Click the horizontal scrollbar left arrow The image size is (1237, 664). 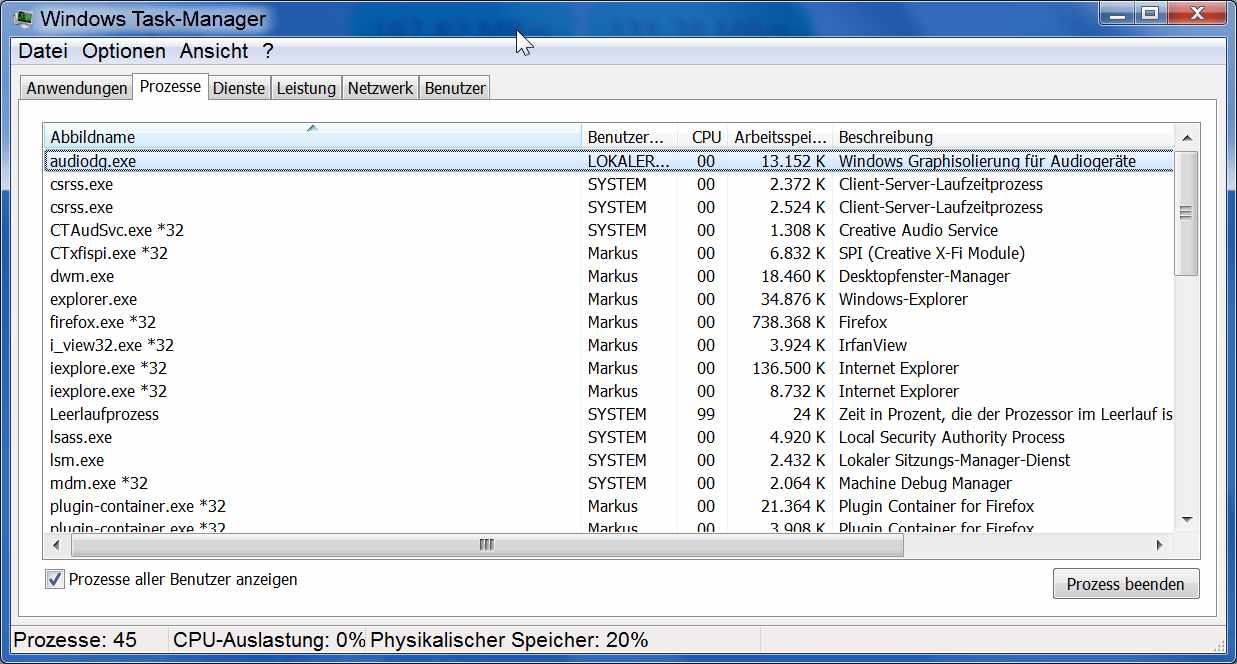tap(56, 545)
